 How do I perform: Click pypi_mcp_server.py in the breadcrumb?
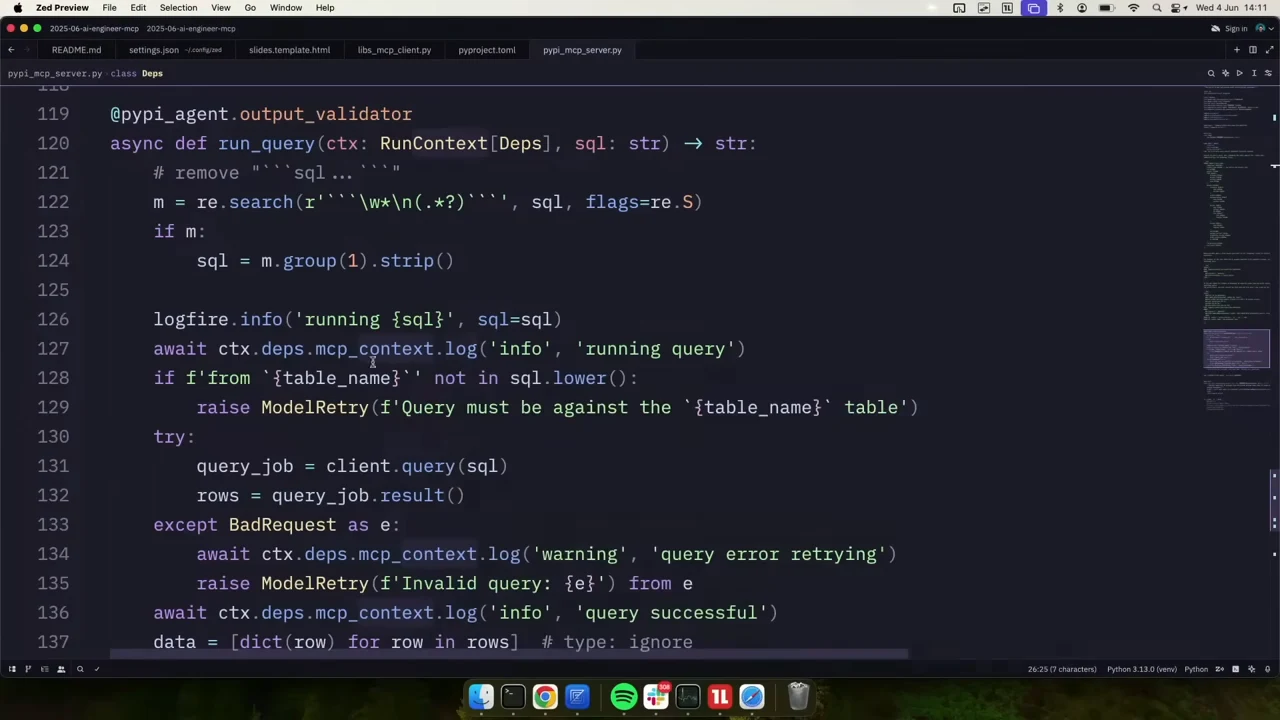tap(55, 73)
